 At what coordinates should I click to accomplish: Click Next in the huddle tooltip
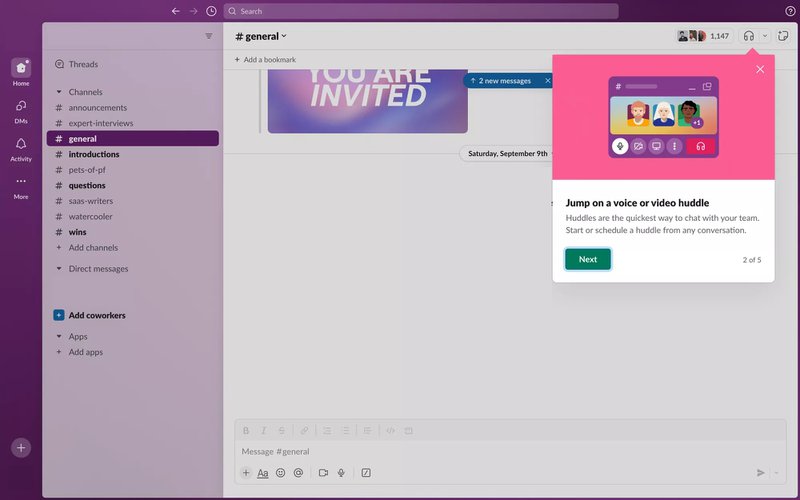click(x=588, y=259)
